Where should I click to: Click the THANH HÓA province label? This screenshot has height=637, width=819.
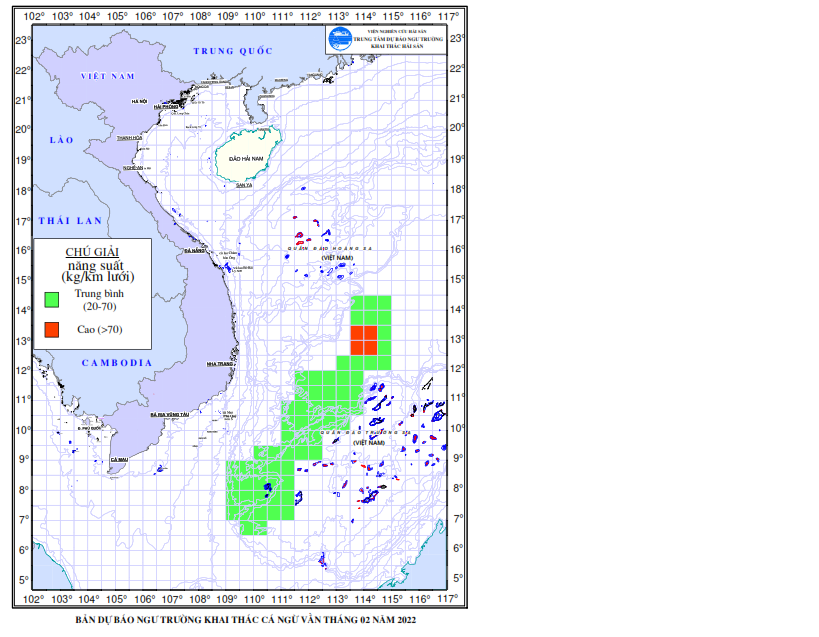pyautogui.click(x=129, y=138)
